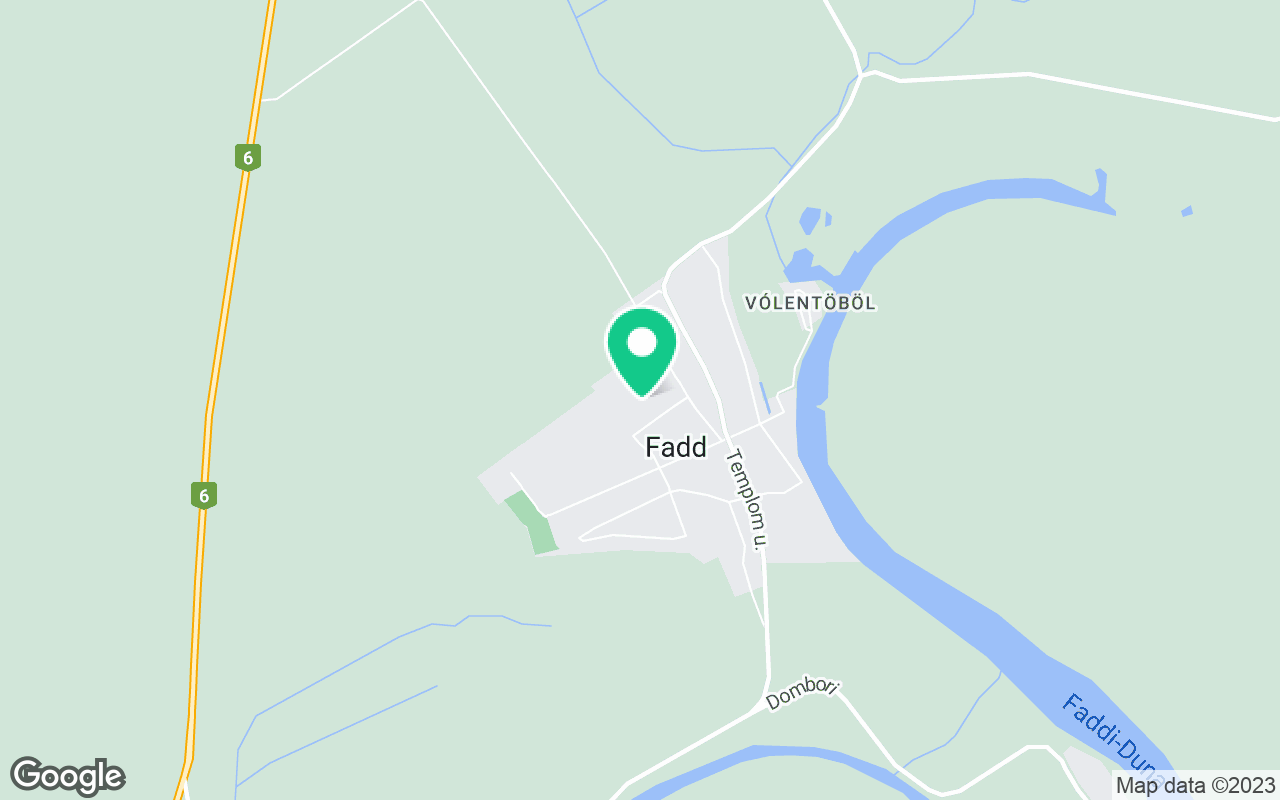Image resolution: width=1280 pixels, height=800 pixels.
Task: Click the Map data ©2023 attribution
Action: [x=1195, y=785]
